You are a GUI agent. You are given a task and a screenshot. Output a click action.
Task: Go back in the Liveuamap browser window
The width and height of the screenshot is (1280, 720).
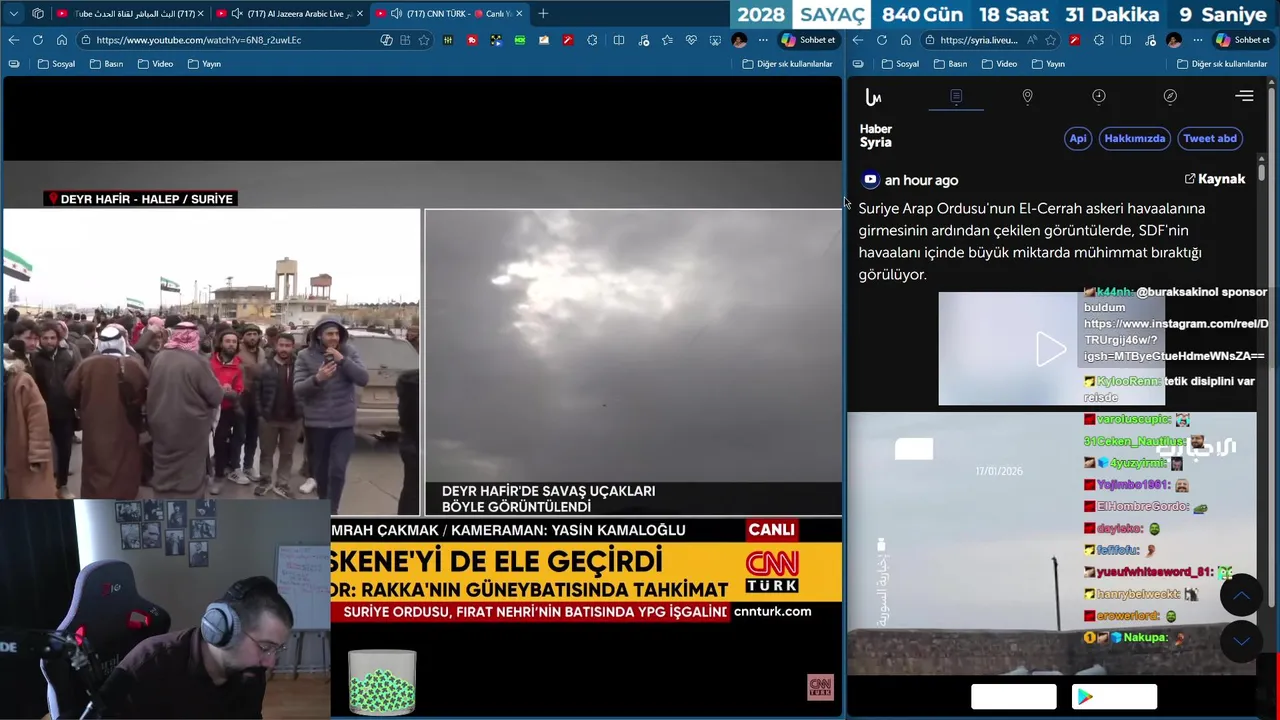[x=858, y=40]
